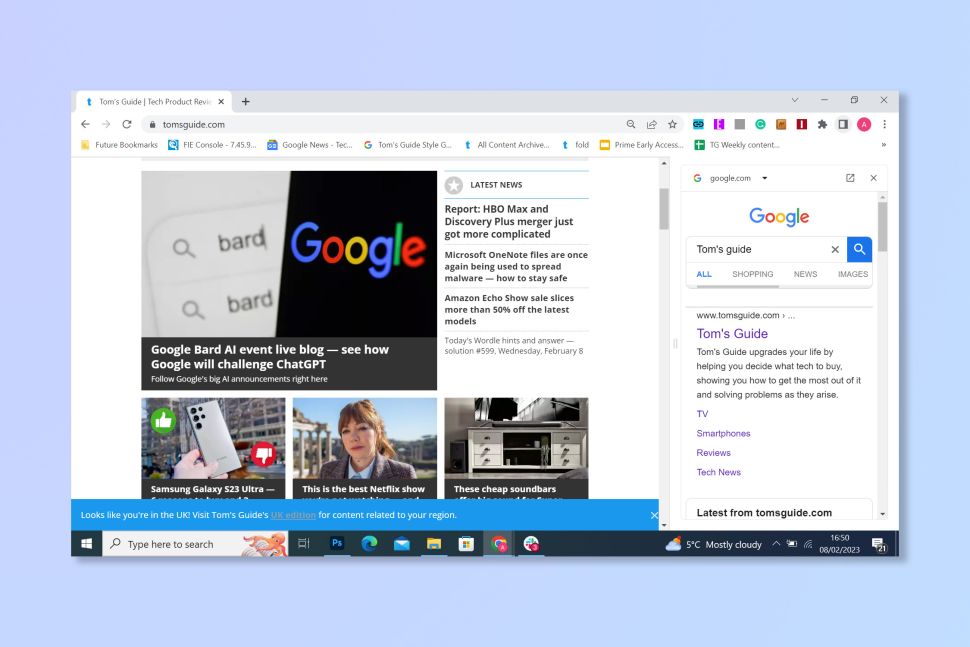Screen dimensions: 970x647
Task: Open the side panel google.com dropdown
Action: (x=765, y=178)
